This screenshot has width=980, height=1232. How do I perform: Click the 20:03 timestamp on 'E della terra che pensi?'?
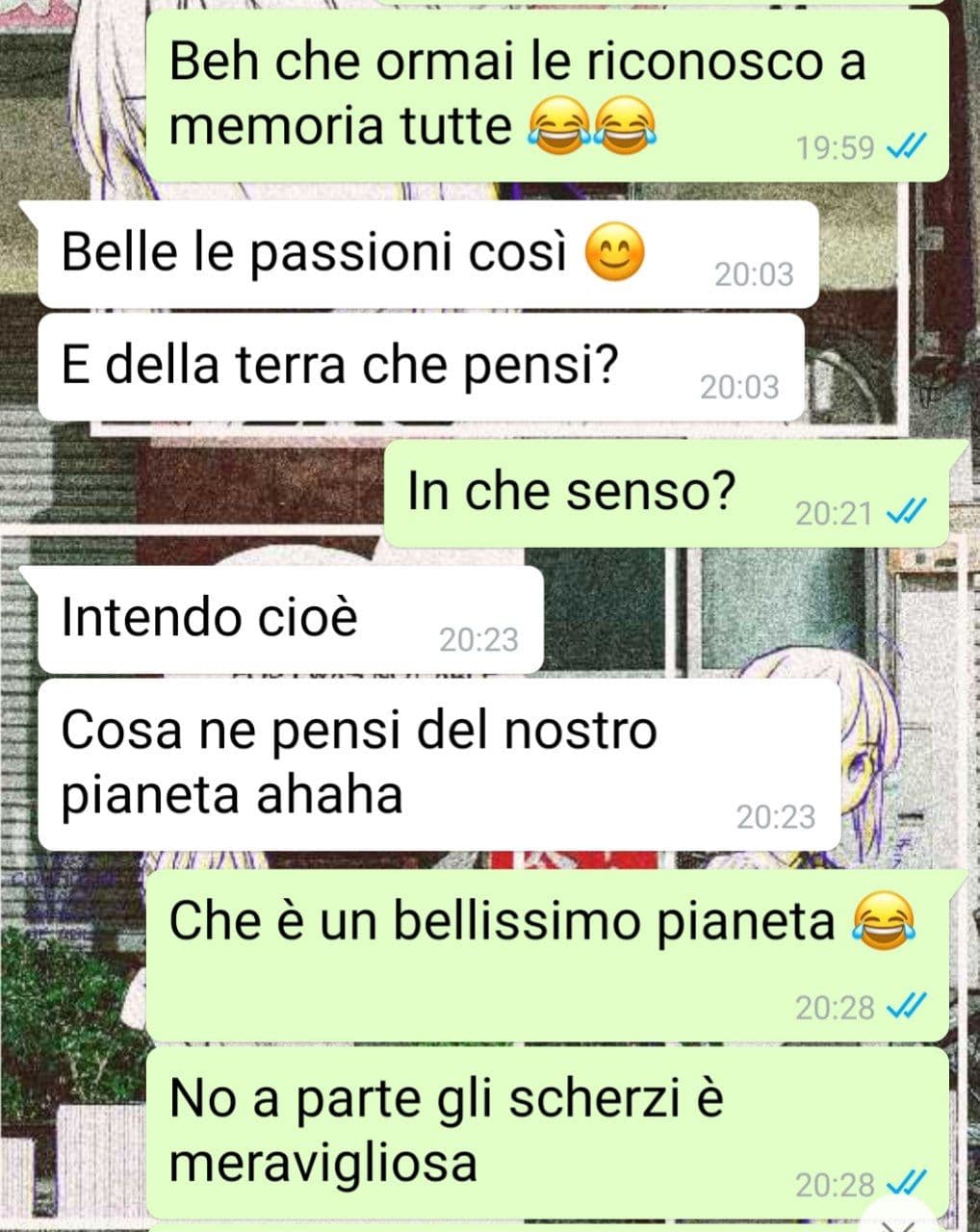(739, 387)
